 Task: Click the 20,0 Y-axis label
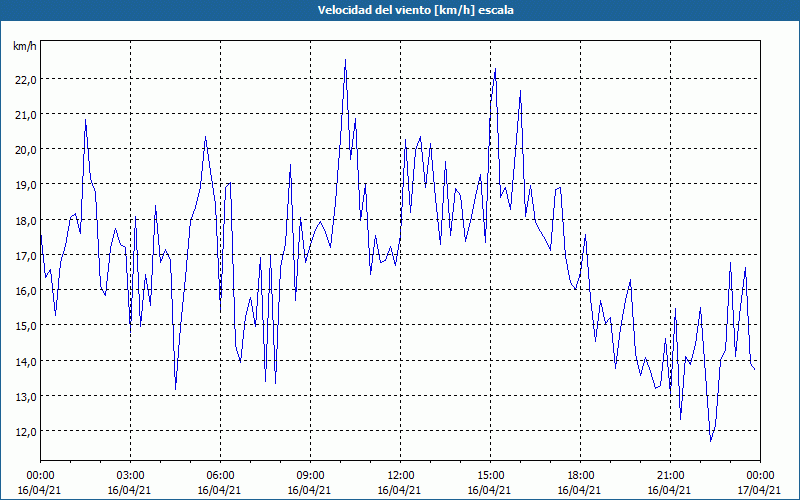coord(26,150)
